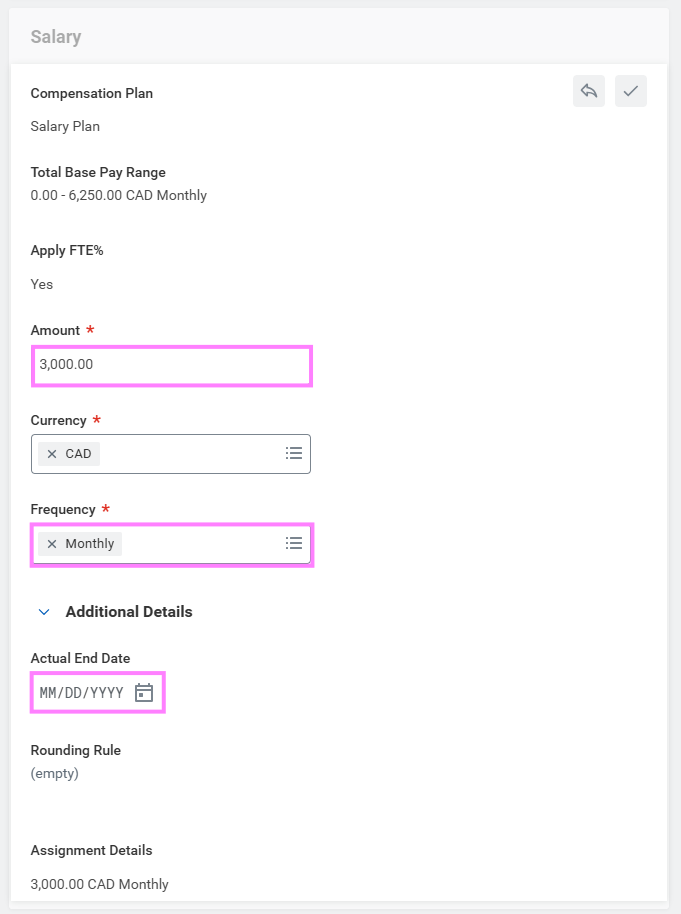Viewport: 681px width, 914px height.
Task: Click empty area of Frequency selector box
Action: click(x=200, y=544)
